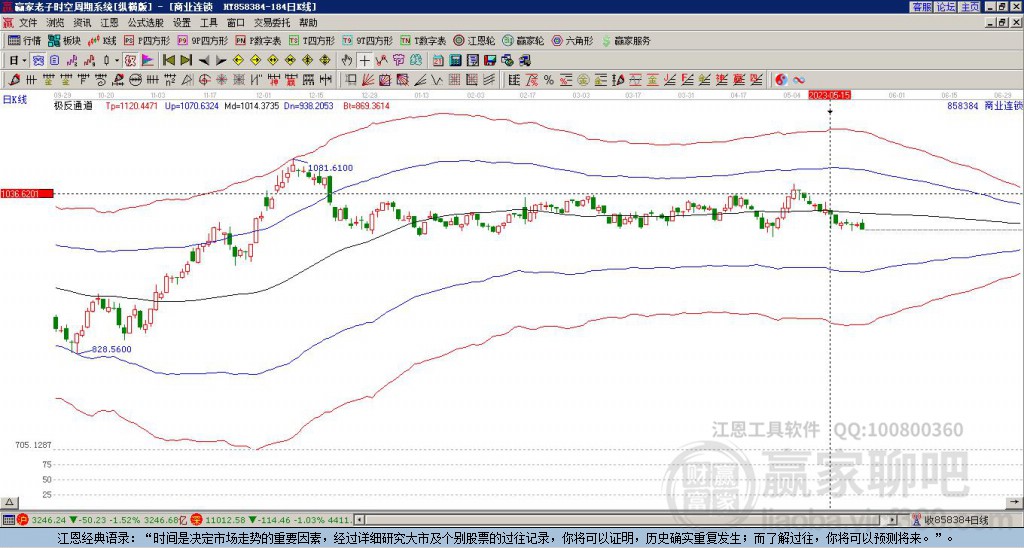Click the 沪 Shanghai index status icon
The width and height of the screenshot is (1024, 548).
click(24, 520)
